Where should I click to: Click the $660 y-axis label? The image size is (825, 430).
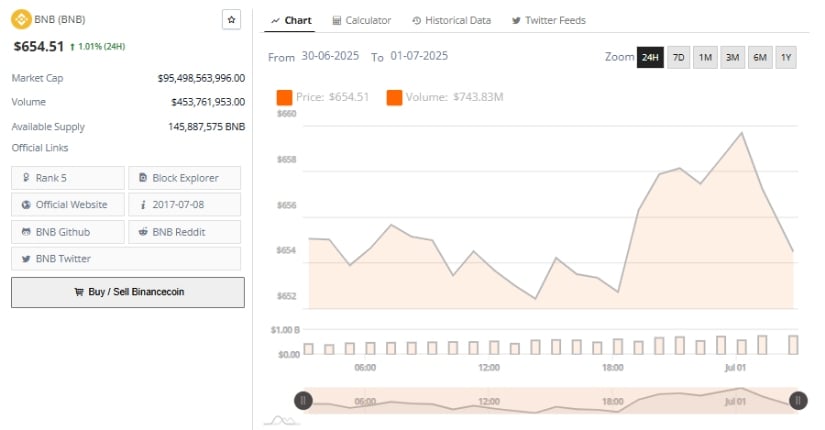pos(287,114)
